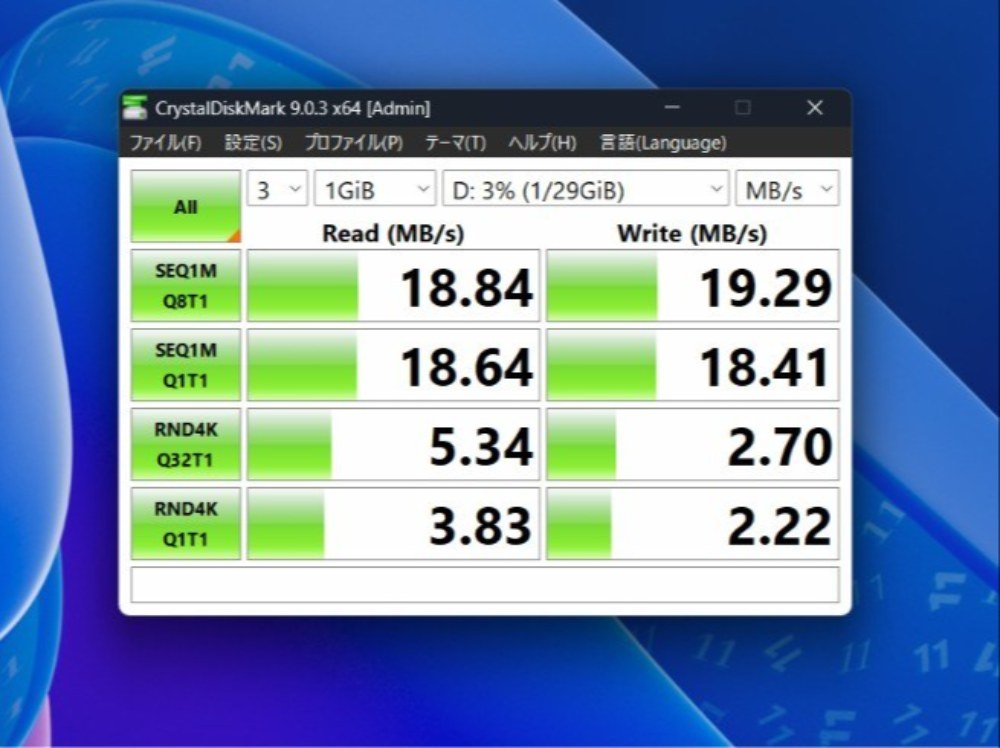Open the ファイル(F) menu
Screen dimensions: 1000x748
click(166, 142)
